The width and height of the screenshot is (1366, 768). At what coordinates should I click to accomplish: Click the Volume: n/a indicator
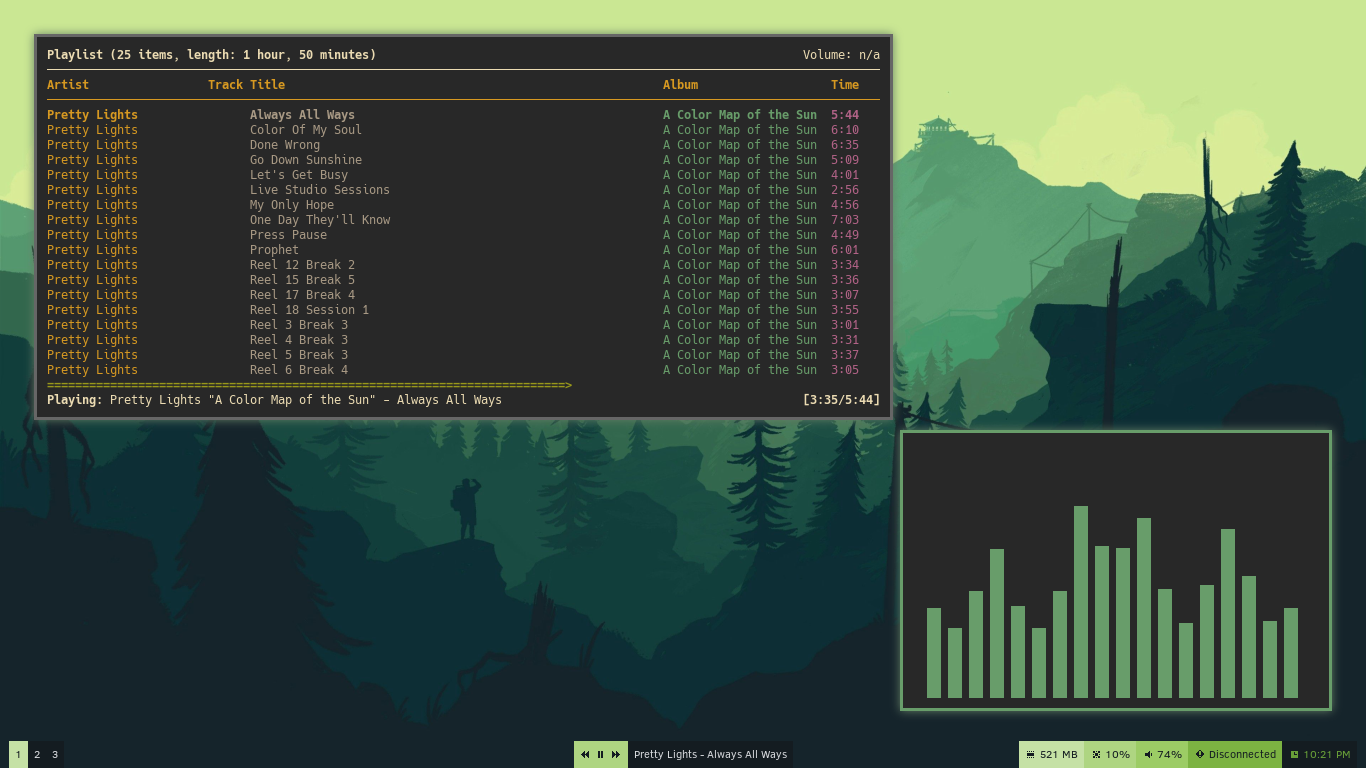(x=841, y=55)
